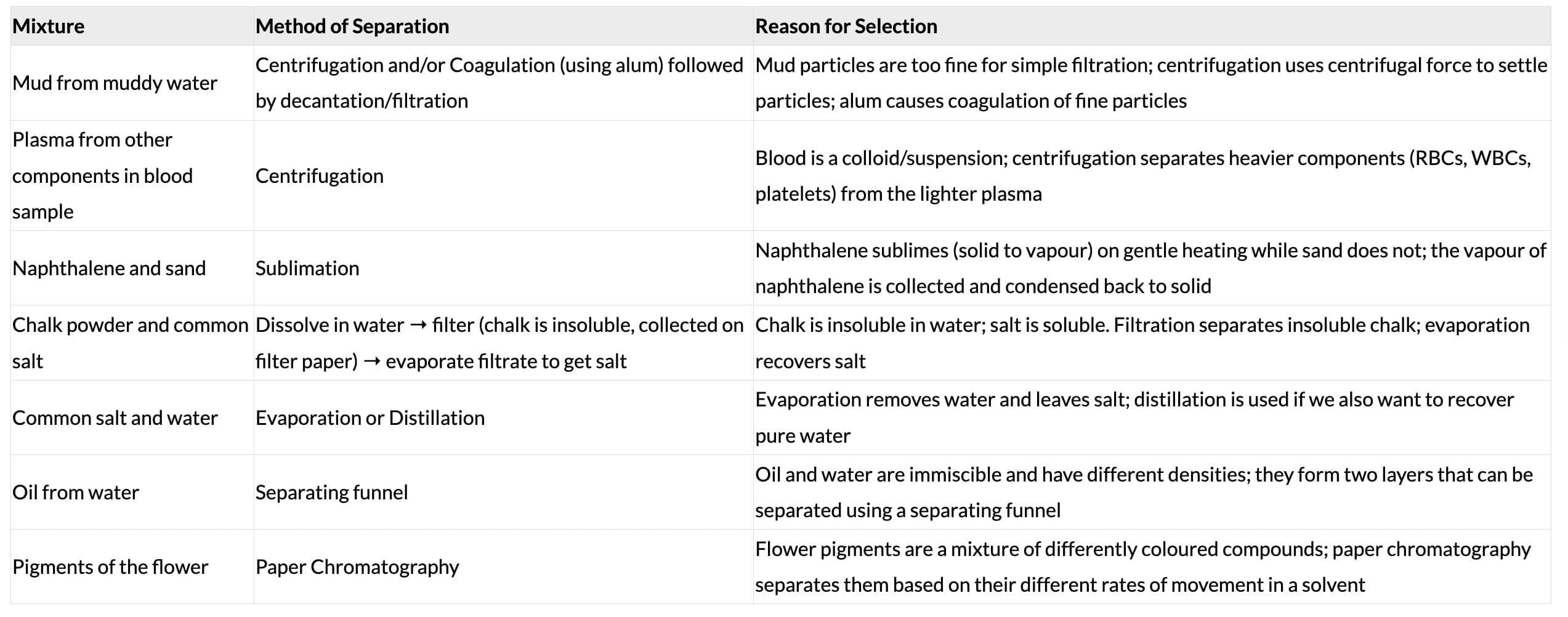Click the 'Blood is a colloid/suspension' reason cell
1568x617 pixels.
pyautogui.click(x=1142, y=176)
